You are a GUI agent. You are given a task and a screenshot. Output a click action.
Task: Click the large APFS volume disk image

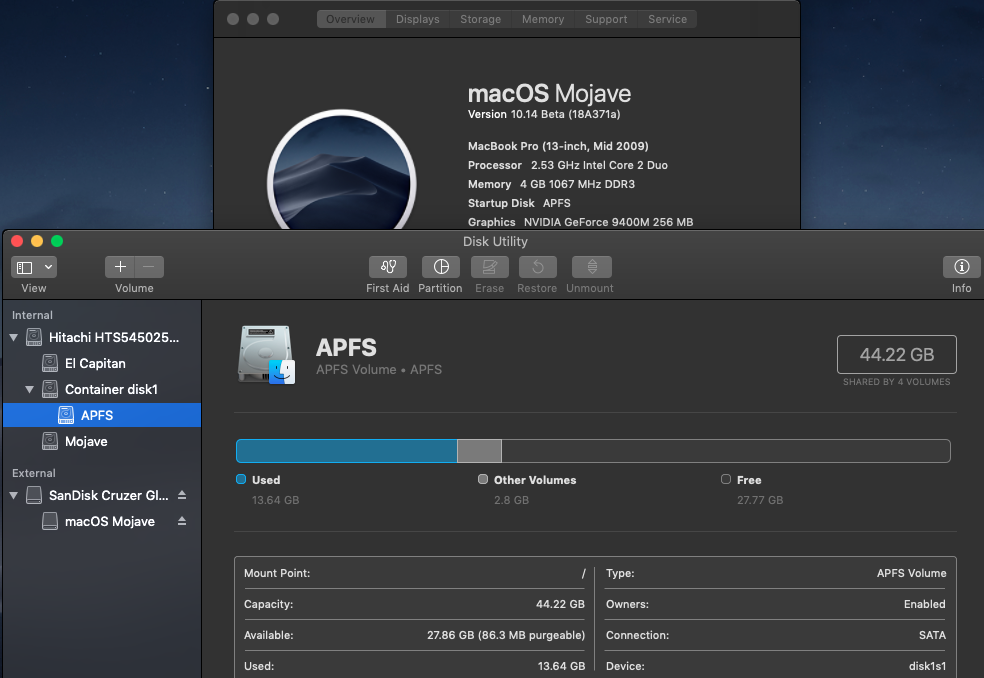tap(266, 355)
